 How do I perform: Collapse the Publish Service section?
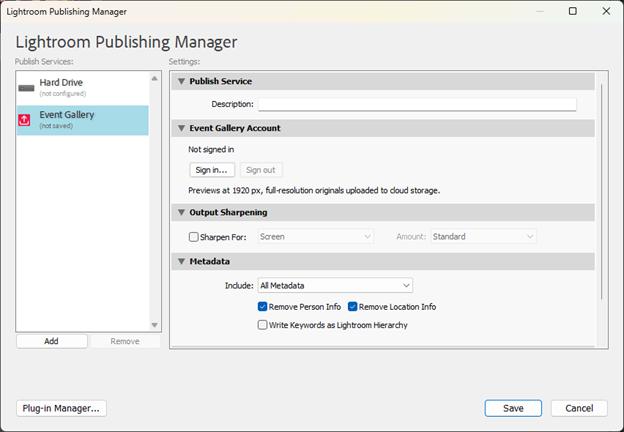pyautogui.click(x=181, y=81)
